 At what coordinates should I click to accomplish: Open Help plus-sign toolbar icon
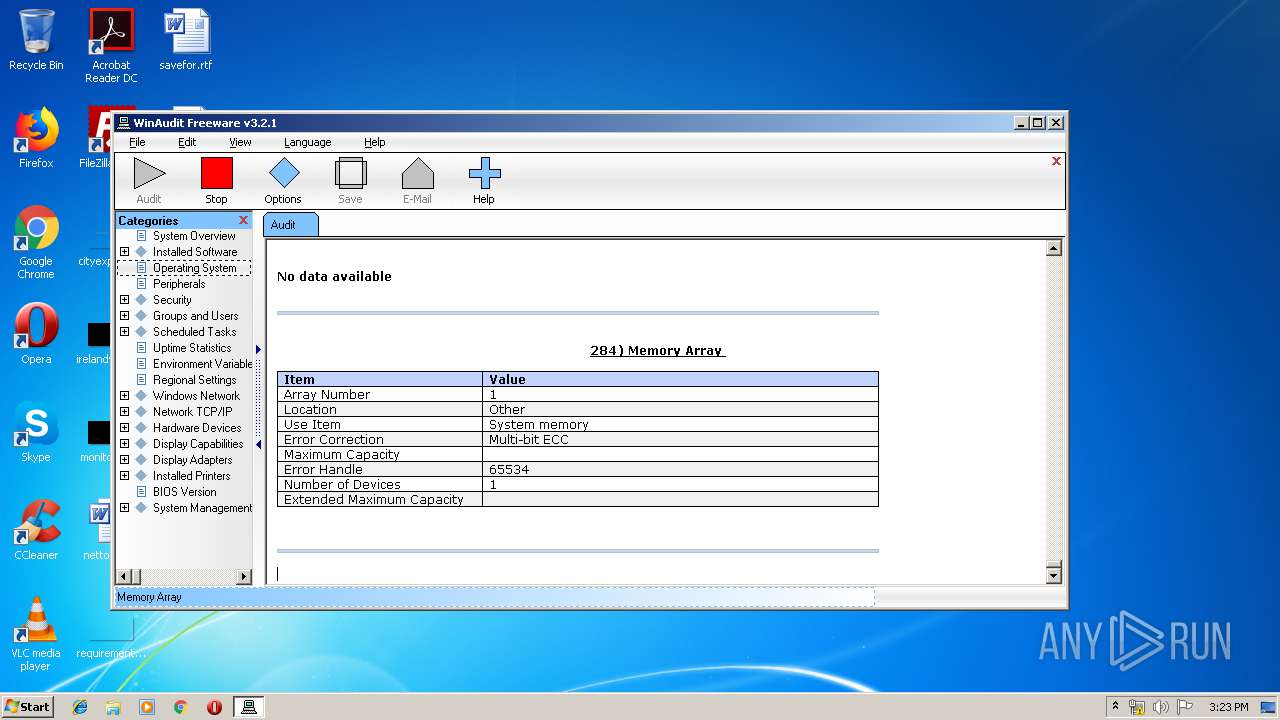(x=484, y=174)
